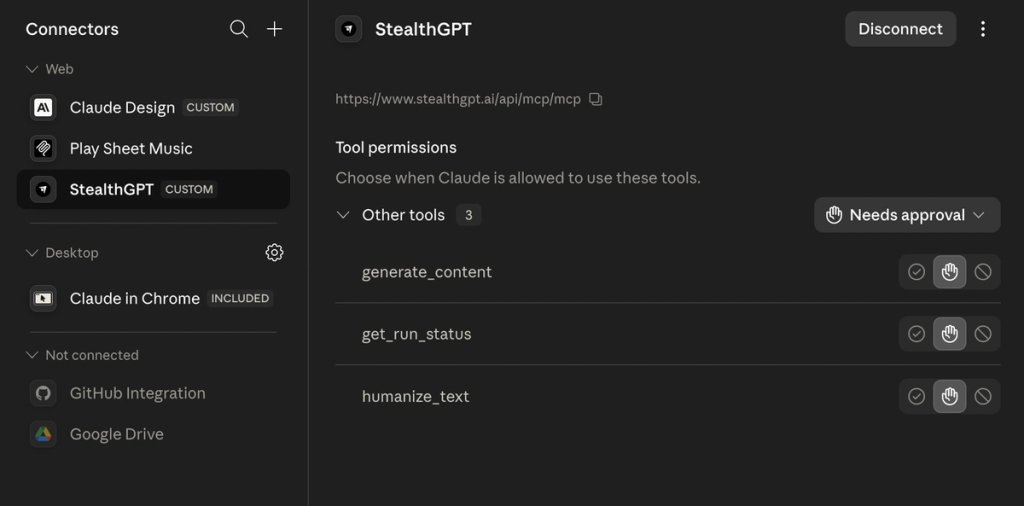Block the get_run_status tool

coord(983,334)
